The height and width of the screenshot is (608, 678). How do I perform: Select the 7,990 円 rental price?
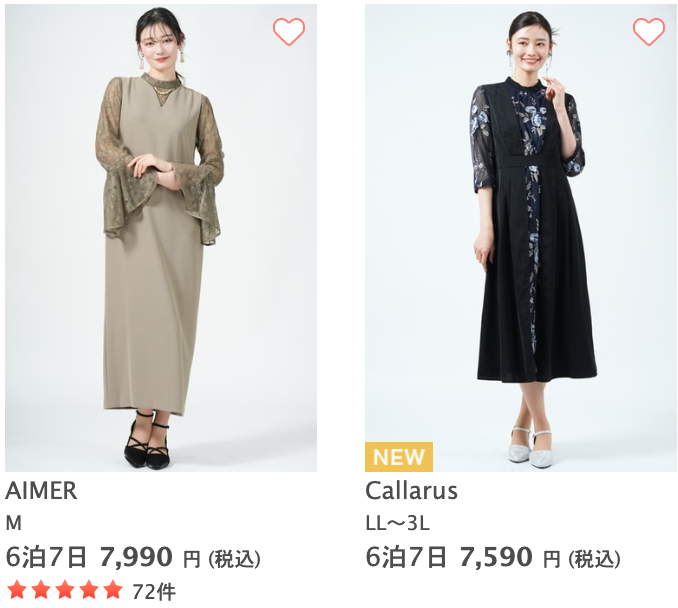tap(150, 557)
